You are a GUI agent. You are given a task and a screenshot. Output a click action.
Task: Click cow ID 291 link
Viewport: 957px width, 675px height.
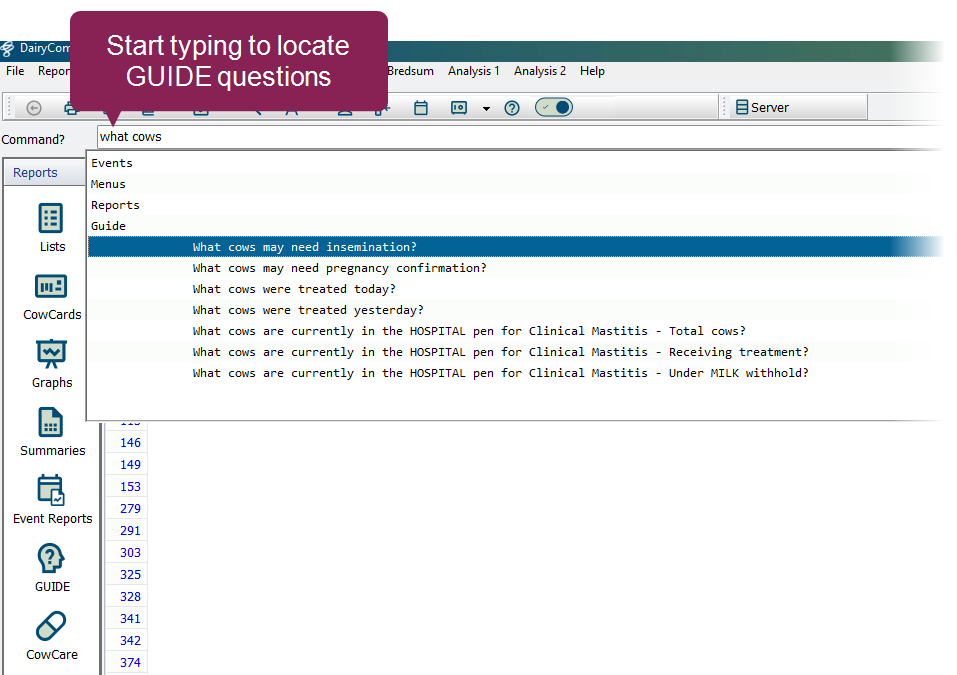coord(130,531)
